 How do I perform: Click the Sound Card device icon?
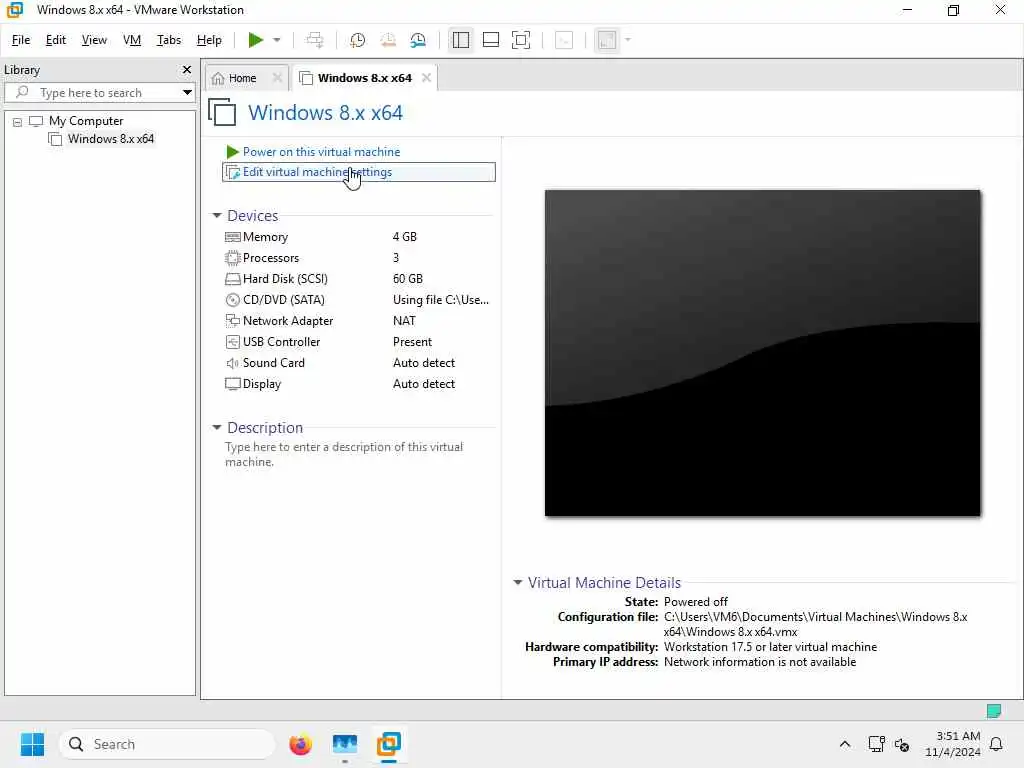click(232, 362)
